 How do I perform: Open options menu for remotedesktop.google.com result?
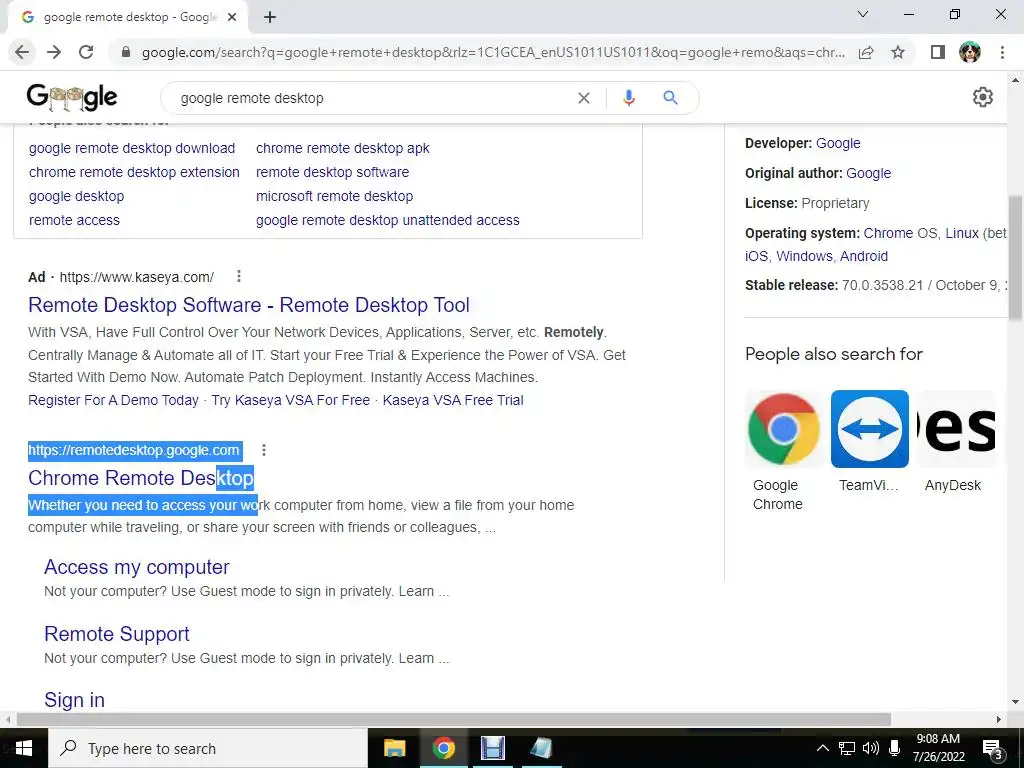coord(264,450)
